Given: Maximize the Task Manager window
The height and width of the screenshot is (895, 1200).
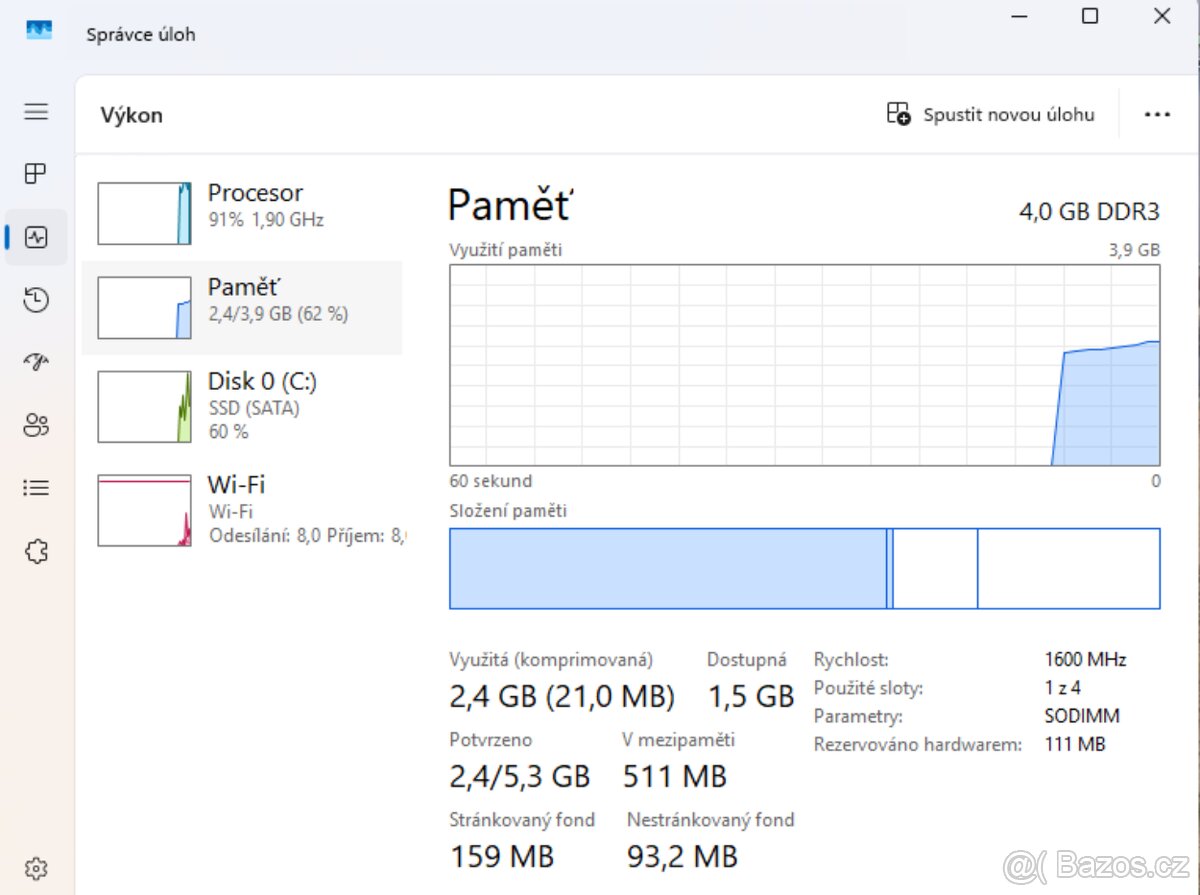Looking at the screenshot, I should click(1090, 16).
